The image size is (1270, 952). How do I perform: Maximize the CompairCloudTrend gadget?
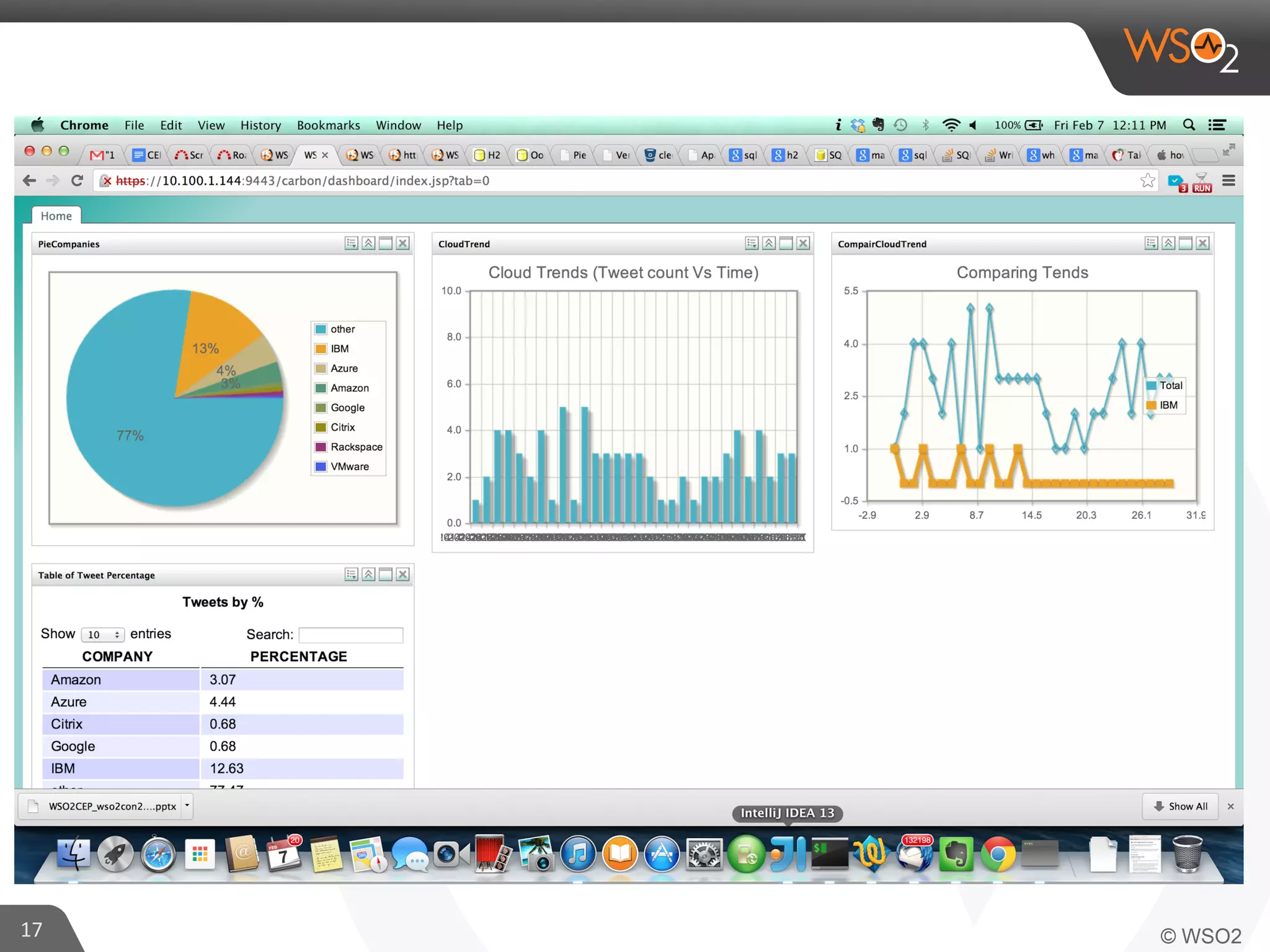[1185, 244]
